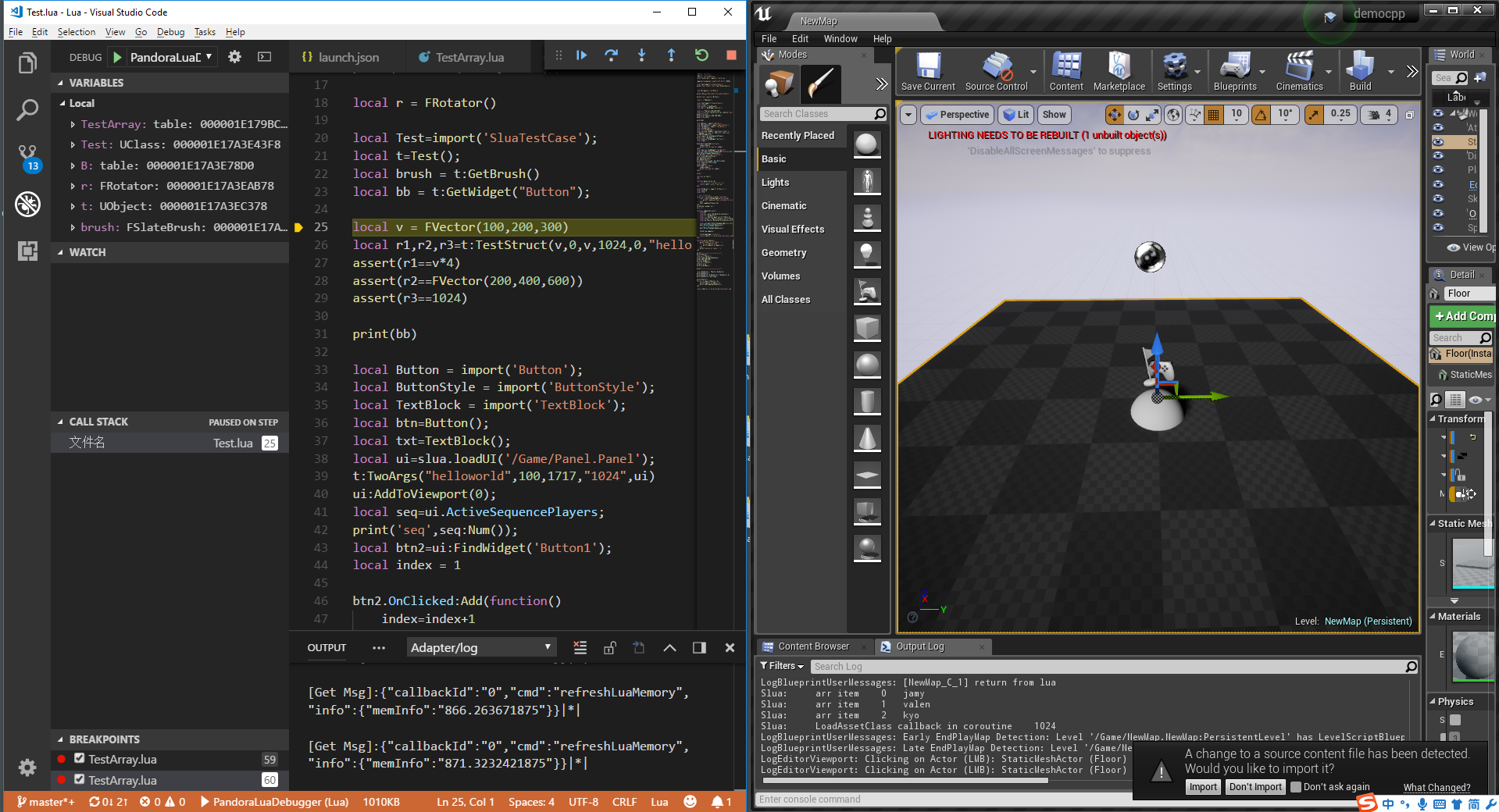This screenshot has width=1499, height=812.
Task: Check Don't ask again option
Action: [x=1296, y=787]
